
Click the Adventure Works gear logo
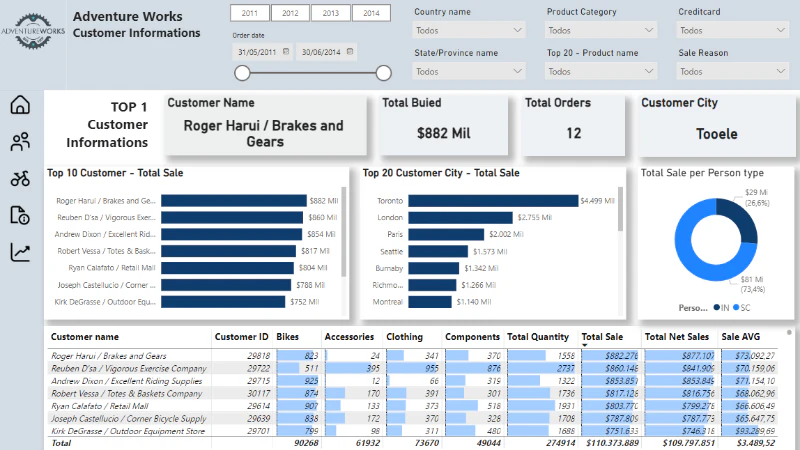(x=33, y=31)
